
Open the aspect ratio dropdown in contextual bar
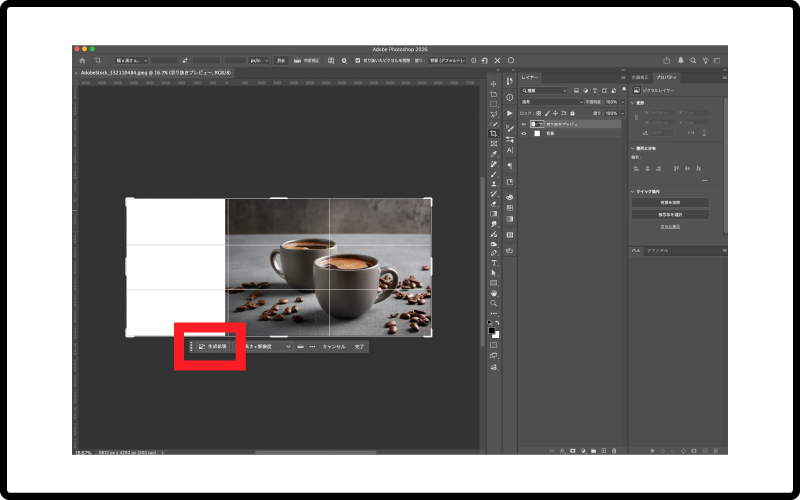pos(268,346)
